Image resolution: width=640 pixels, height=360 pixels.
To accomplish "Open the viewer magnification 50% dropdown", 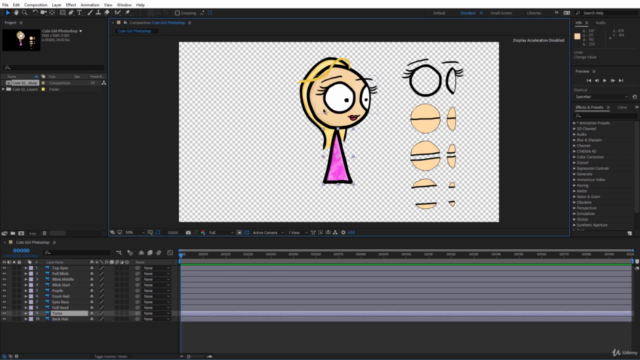I will 135,233.
